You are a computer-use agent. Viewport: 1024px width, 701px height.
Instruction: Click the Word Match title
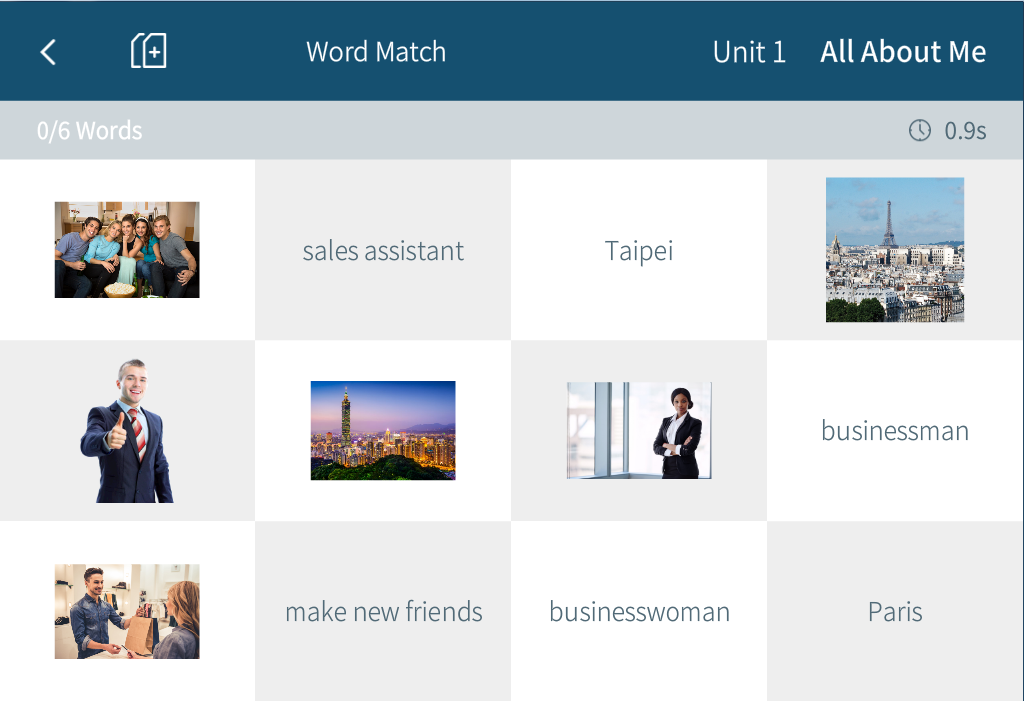click(x=376, y=52)
